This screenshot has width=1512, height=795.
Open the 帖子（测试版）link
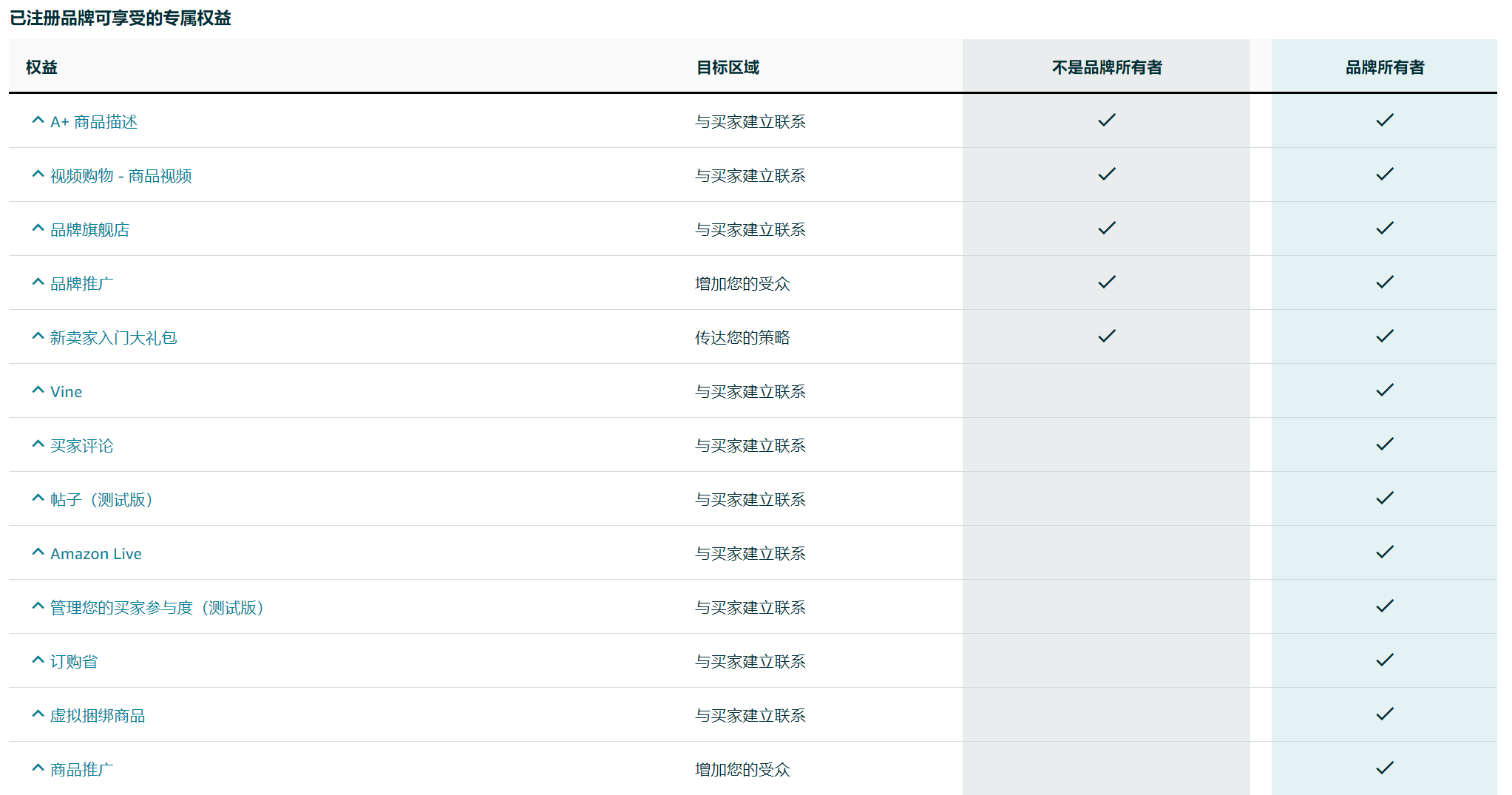pyautogui.click(x=102, y=500)
